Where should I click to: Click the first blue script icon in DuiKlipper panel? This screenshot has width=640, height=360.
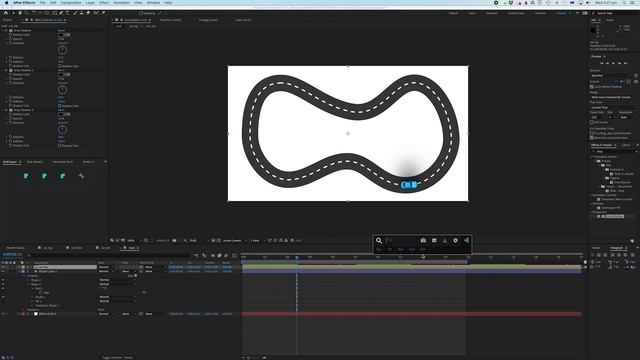click(x=26, y=176)
